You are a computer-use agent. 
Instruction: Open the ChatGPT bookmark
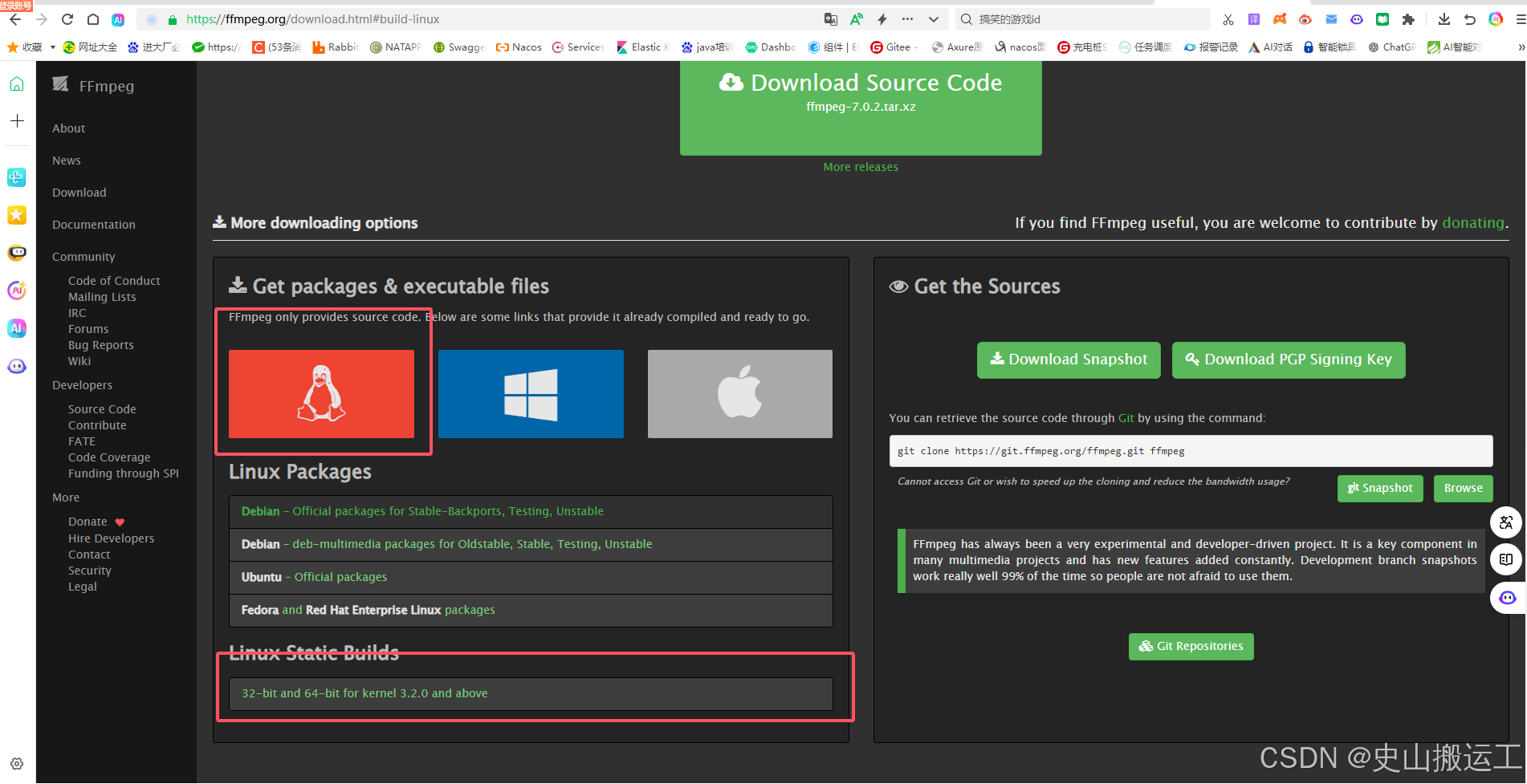tap(1392, 47)
